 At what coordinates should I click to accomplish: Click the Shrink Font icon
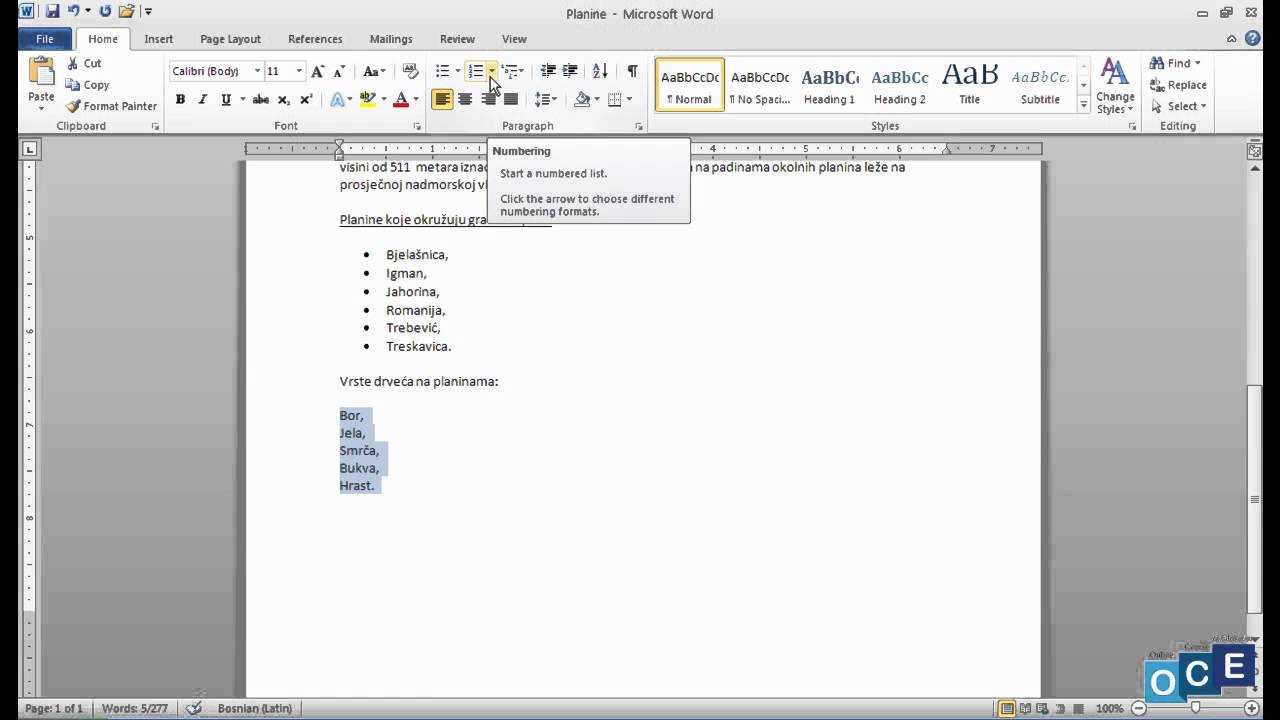pos(339,71)
